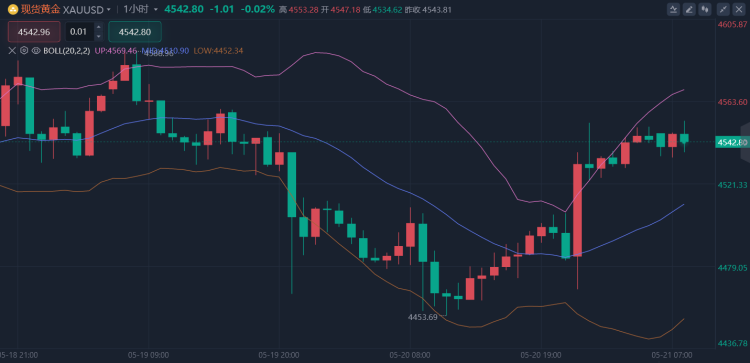Click the current price tag 4542.80 on axis
Screen dimensions: 750x363
tap(732, 142)
